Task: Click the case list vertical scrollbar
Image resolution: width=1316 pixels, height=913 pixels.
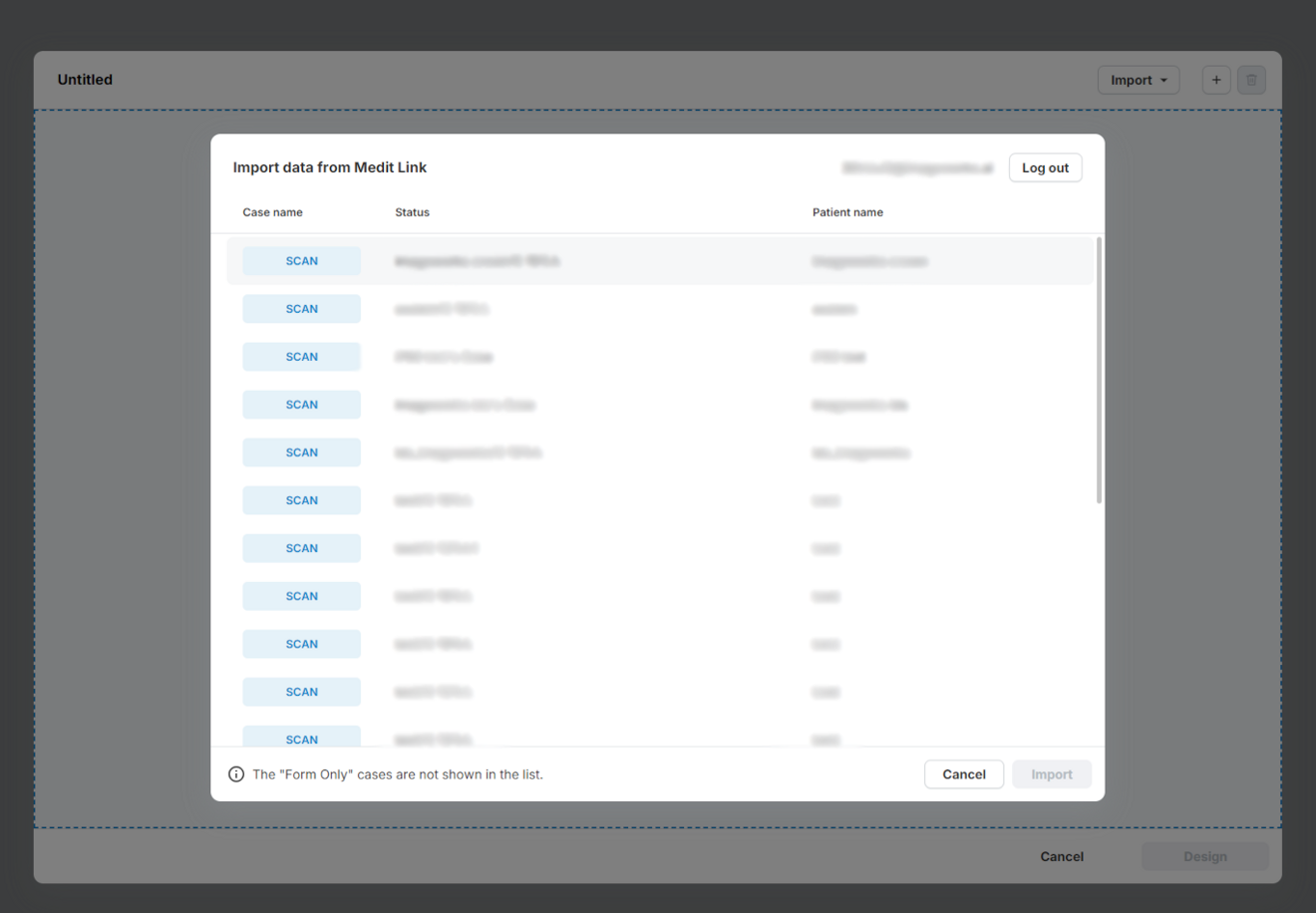Action: point(1099,371)
